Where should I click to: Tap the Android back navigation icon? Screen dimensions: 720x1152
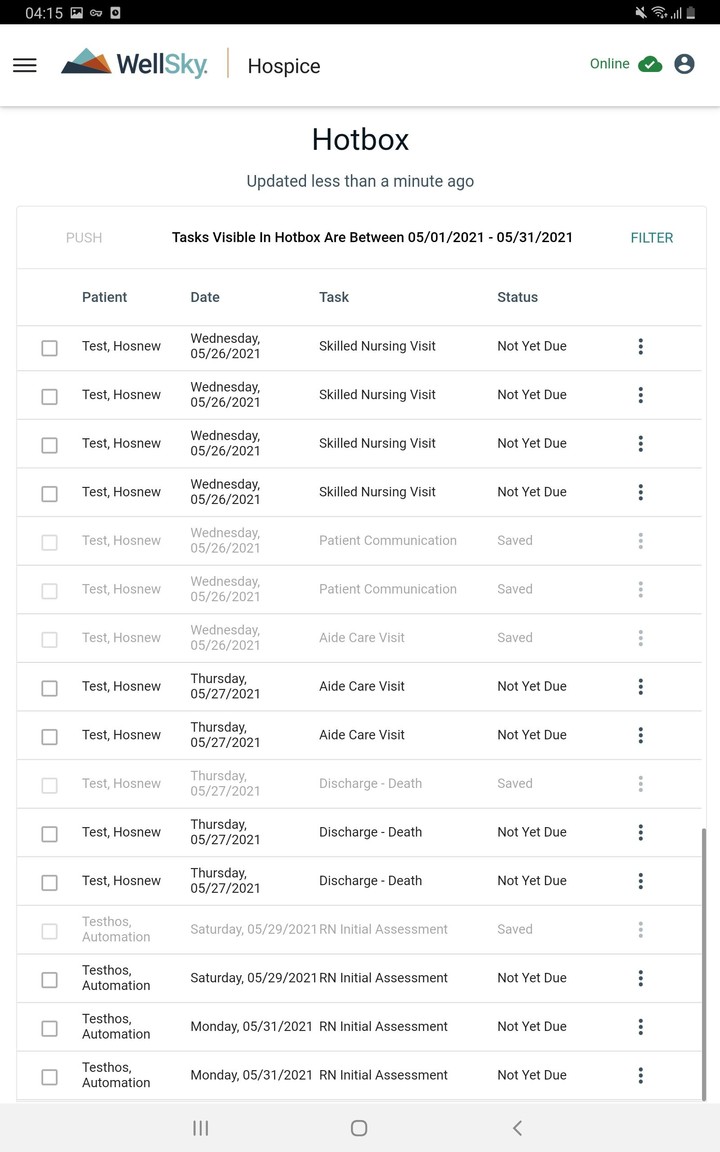[x=517, y=1128]
